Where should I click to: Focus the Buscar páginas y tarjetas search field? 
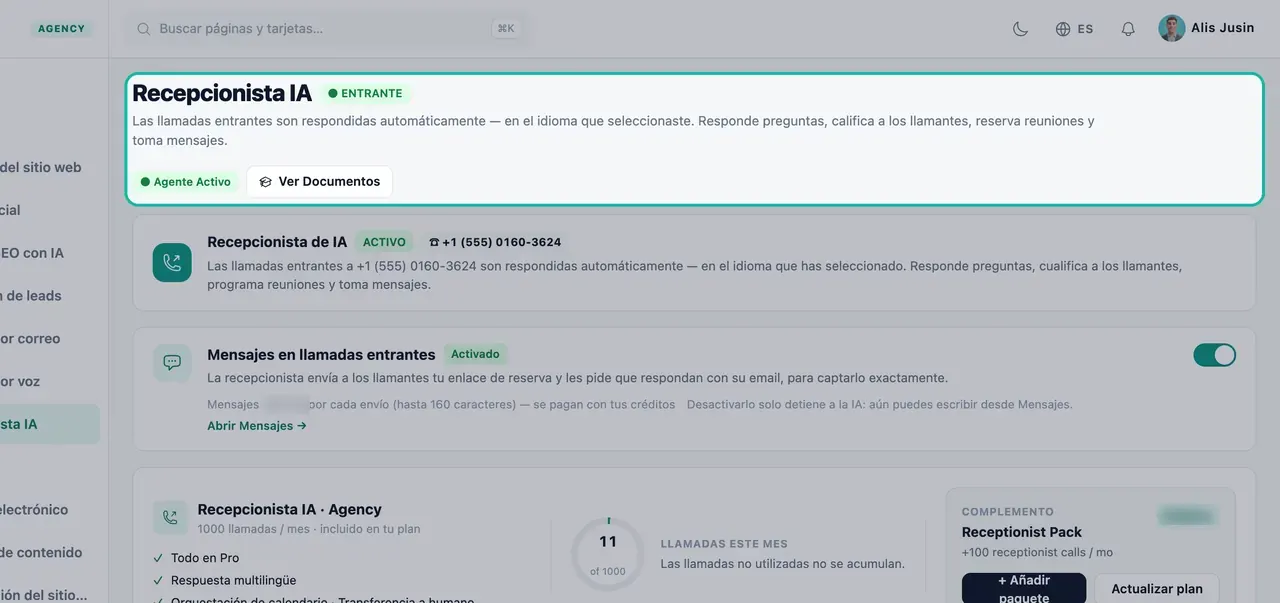click(329, 29)
